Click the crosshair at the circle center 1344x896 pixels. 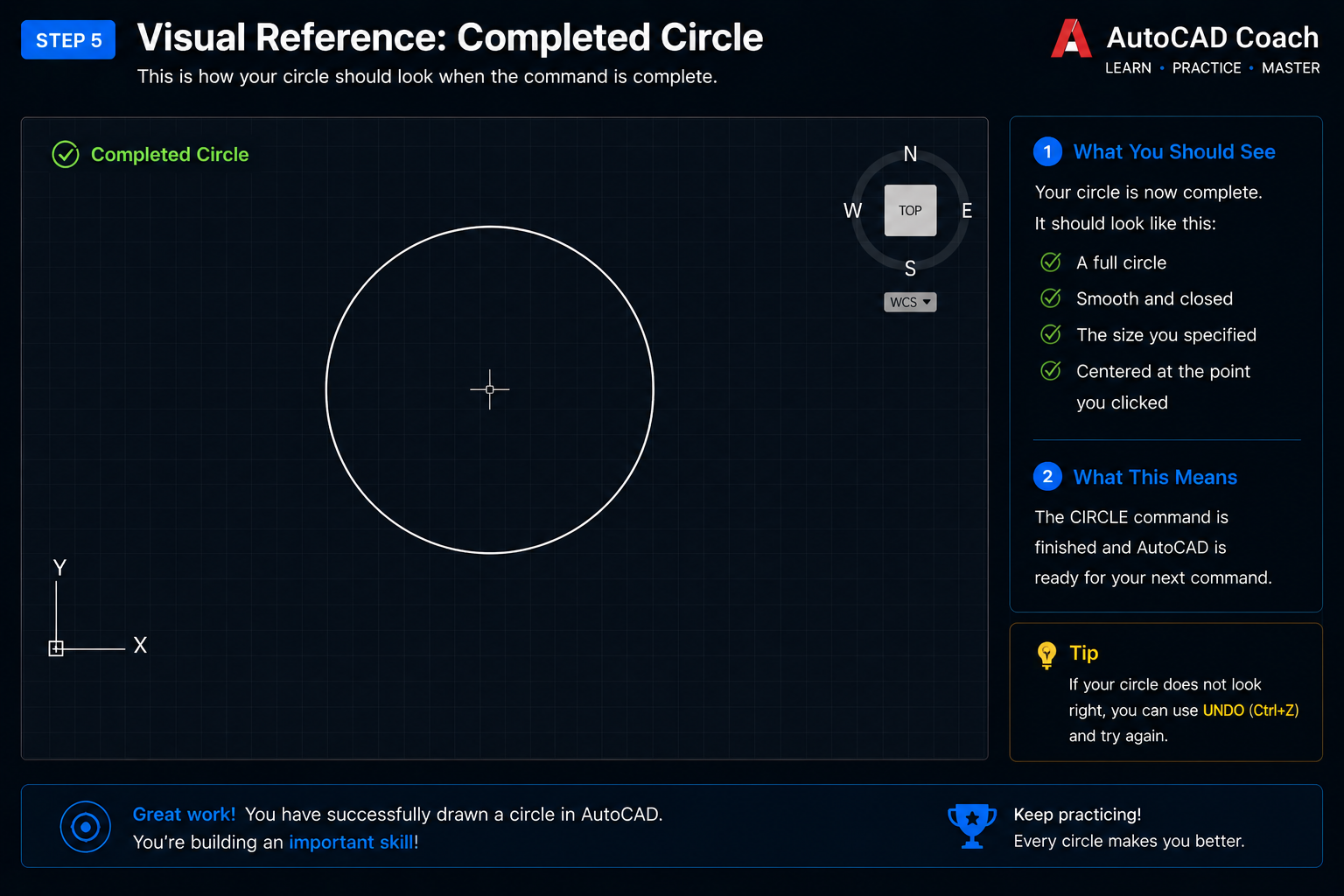coord(490,389)
